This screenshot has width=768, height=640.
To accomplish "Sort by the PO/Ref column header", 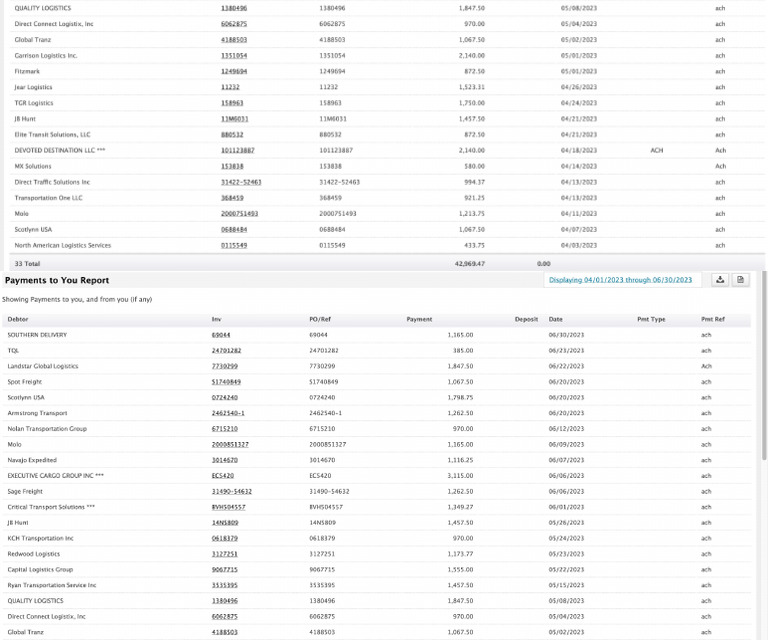I will tap(320, 319).
